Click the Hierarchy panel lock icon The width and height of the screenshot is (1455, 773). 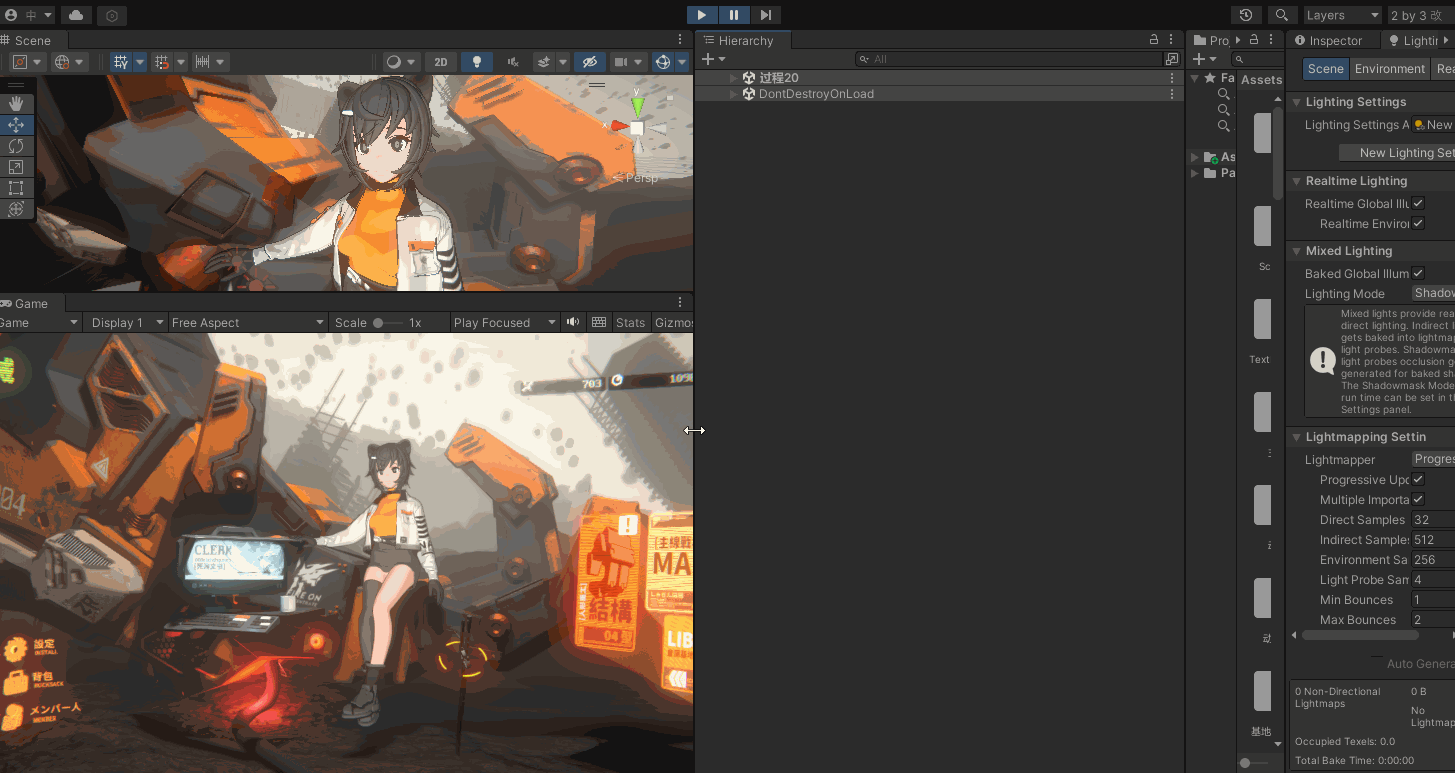coord(1153,40)
